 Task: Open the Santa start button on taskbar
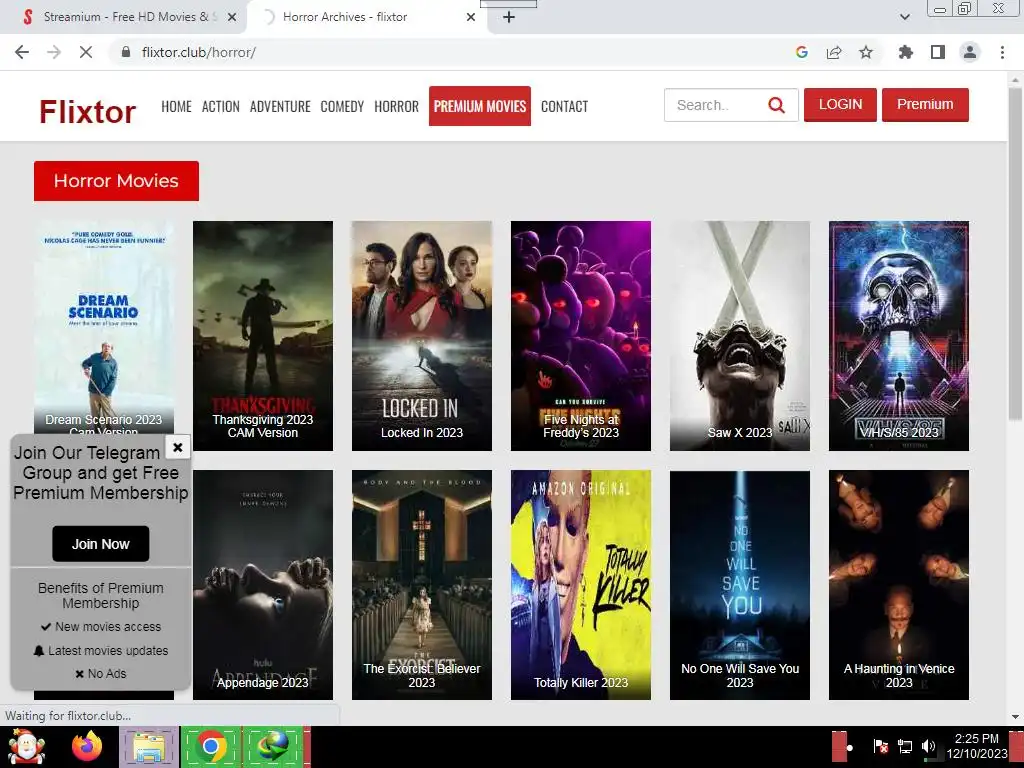[x=26, y=746]
